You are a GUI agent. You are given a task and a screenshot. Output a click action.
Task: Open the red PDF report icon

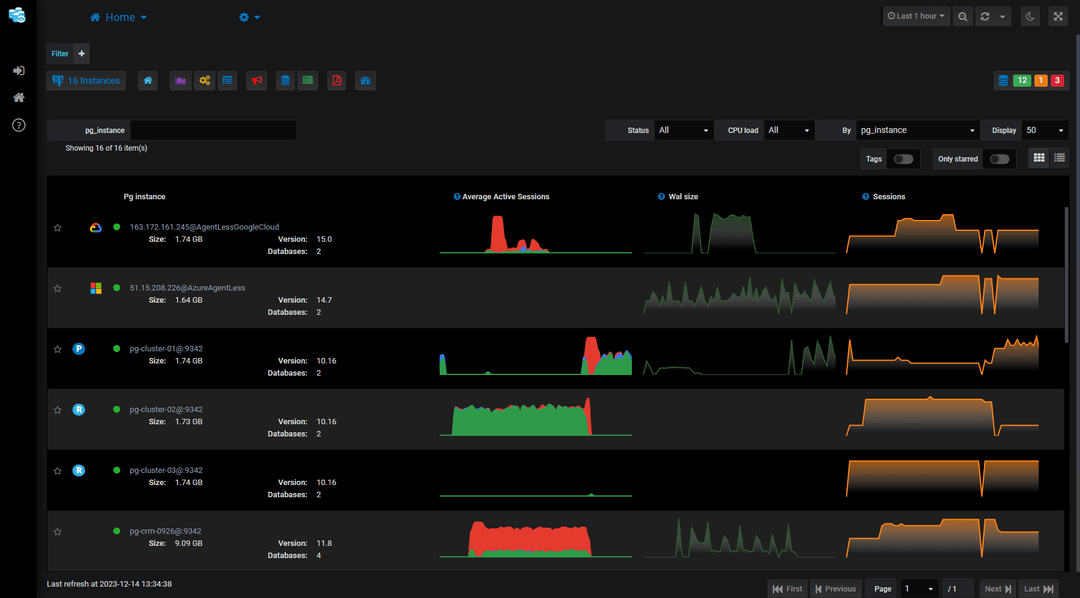336,80
